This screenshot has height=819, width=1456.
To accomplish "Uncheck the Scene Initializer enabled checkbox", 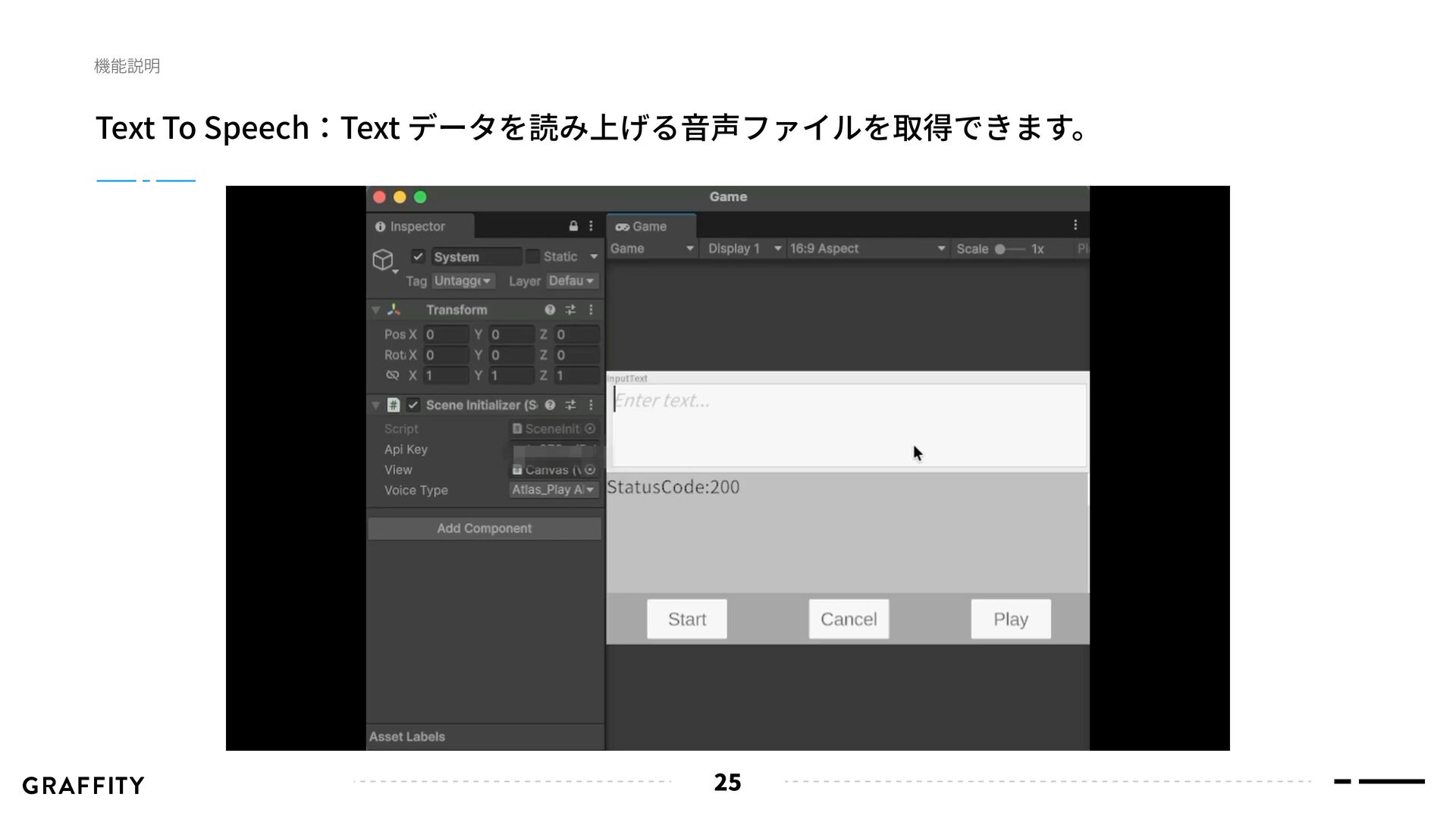I will pos(413,405).
